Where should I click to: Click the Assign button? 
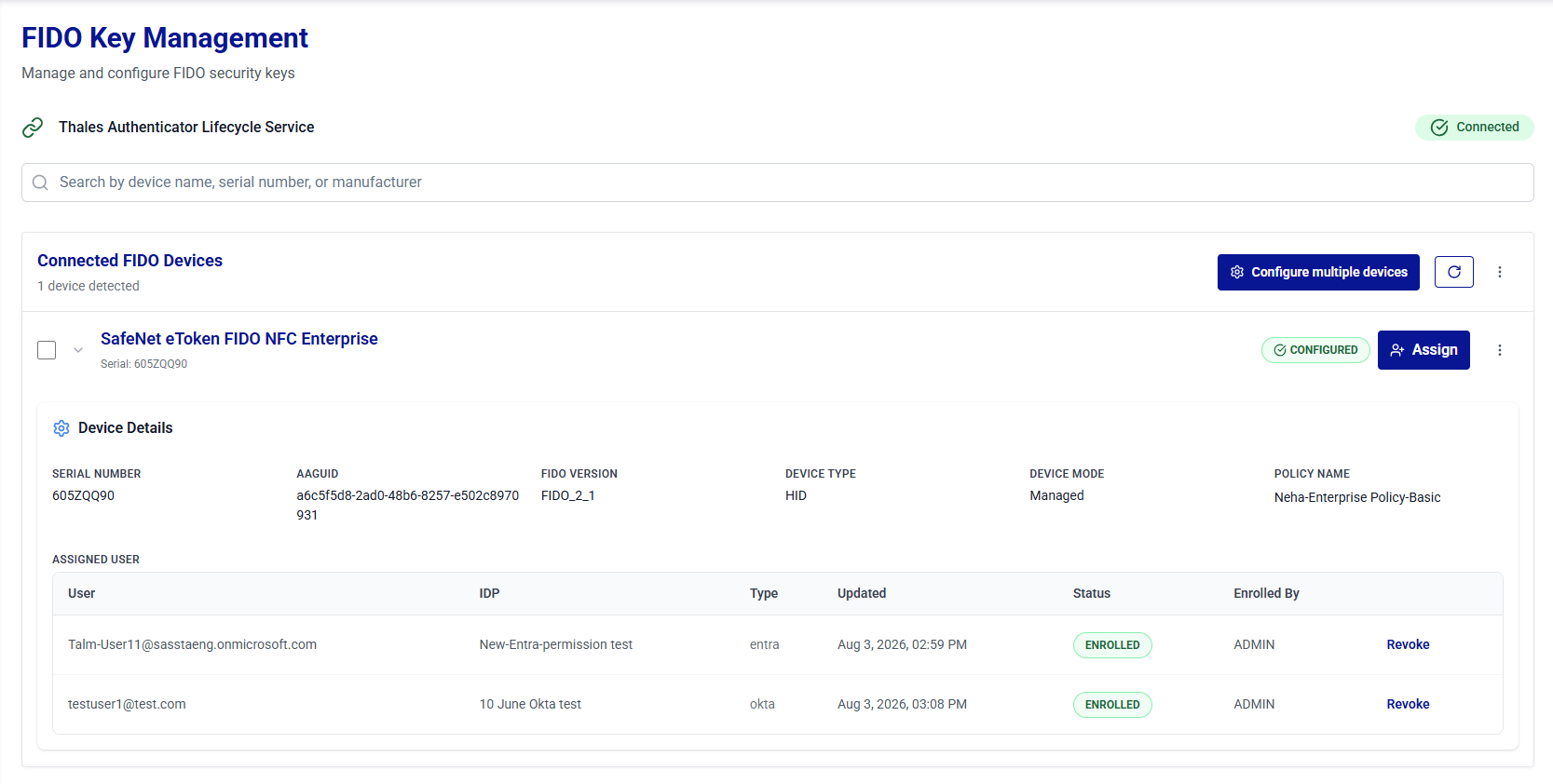(1424, 350)
